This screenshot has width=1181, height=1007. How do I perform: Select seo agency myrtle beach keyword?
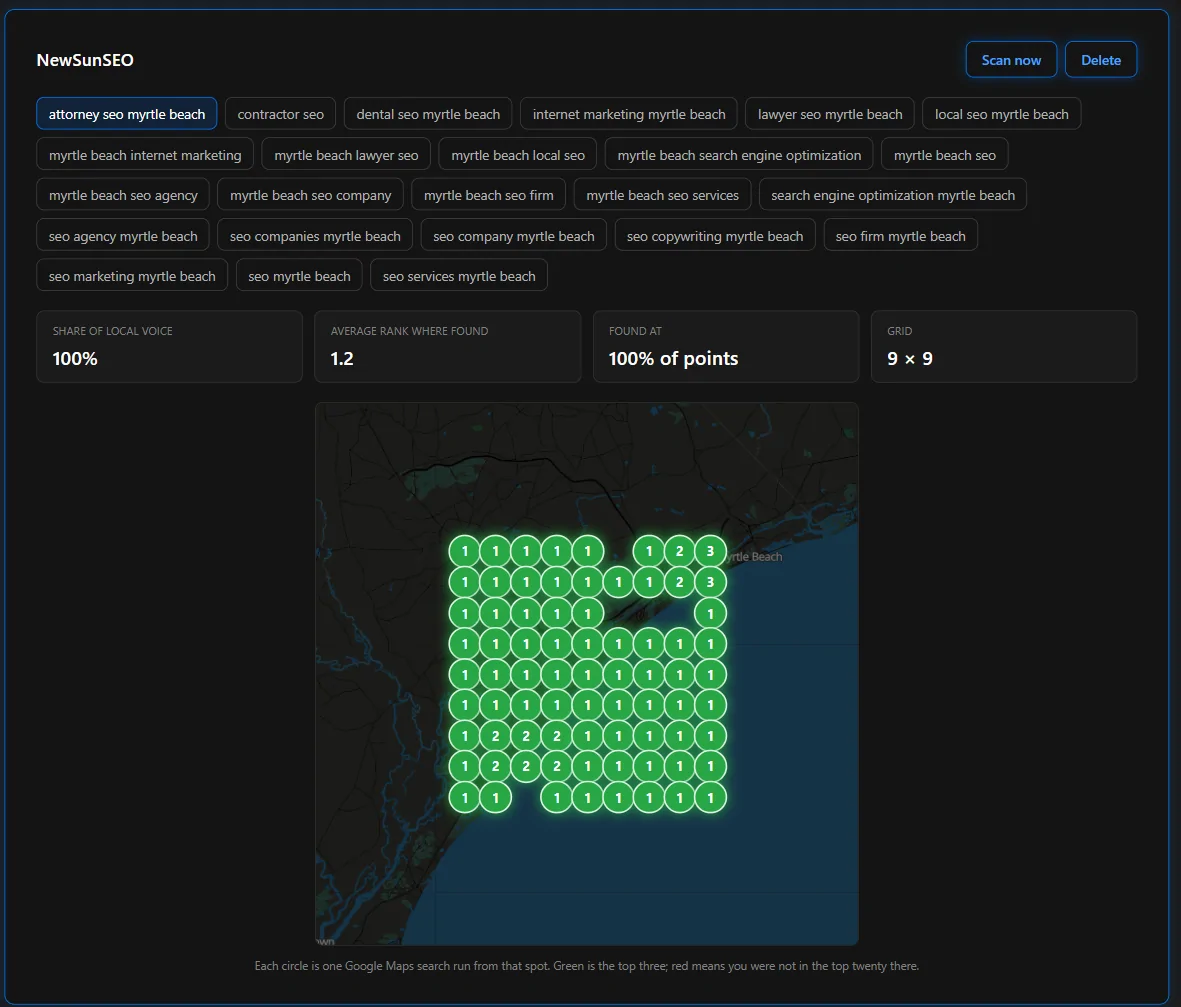coord(123,236)
